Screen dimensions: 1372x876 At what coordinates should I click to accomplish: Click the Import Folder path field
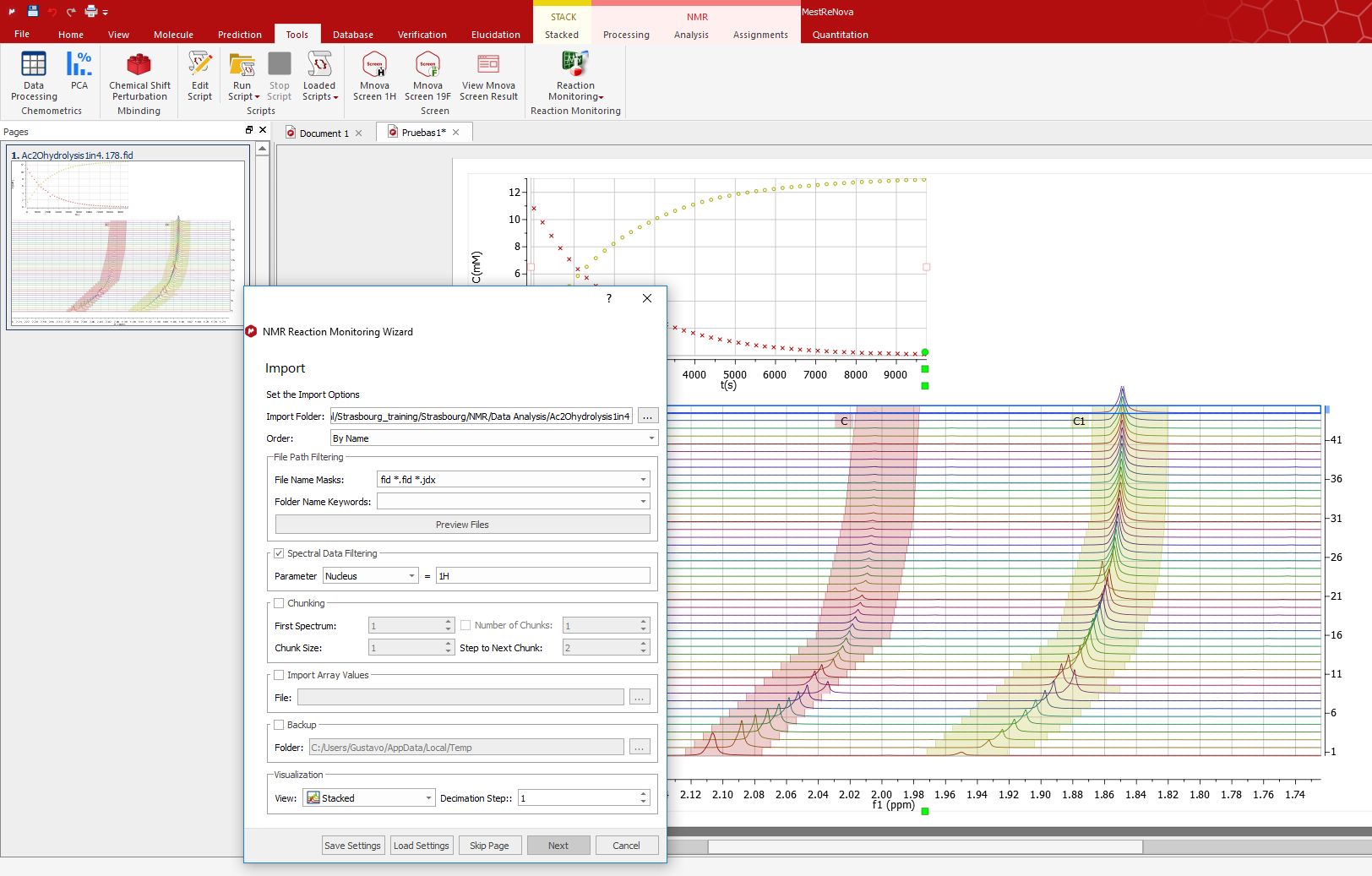tap(482, 416)
